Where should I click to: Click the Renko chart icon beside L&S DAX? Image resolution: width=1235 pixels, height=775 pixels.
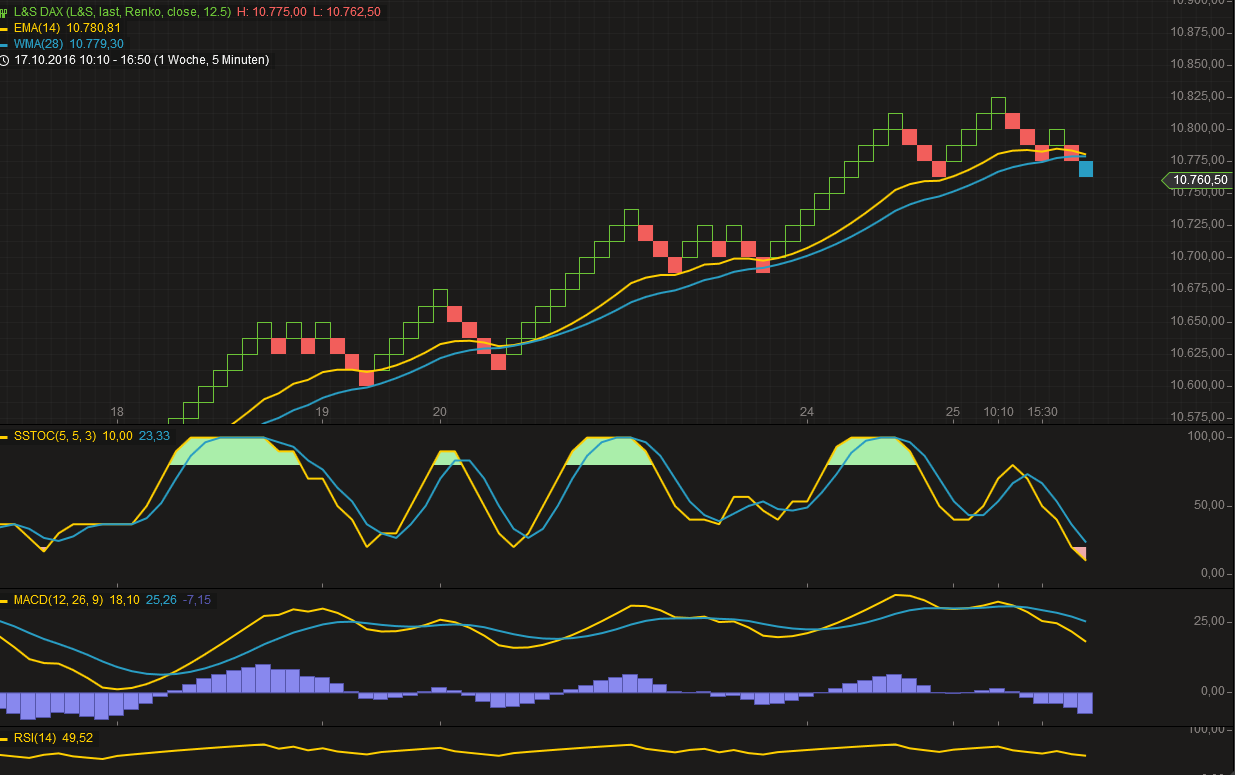point(6,13)
